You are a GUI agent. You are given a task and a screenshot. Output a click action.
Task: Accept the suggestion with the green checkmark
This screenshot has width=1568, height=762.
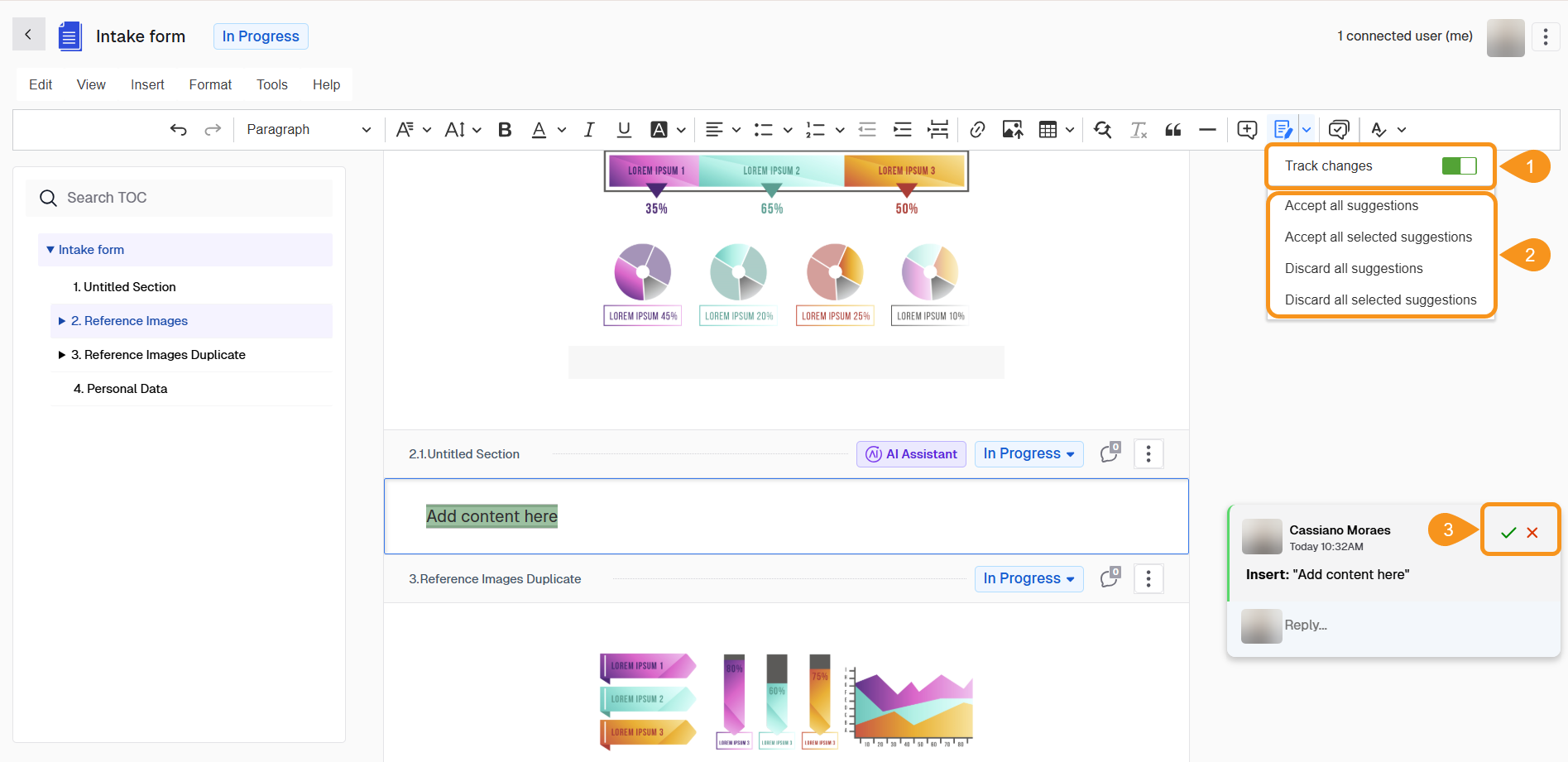tap(1508, 533)
